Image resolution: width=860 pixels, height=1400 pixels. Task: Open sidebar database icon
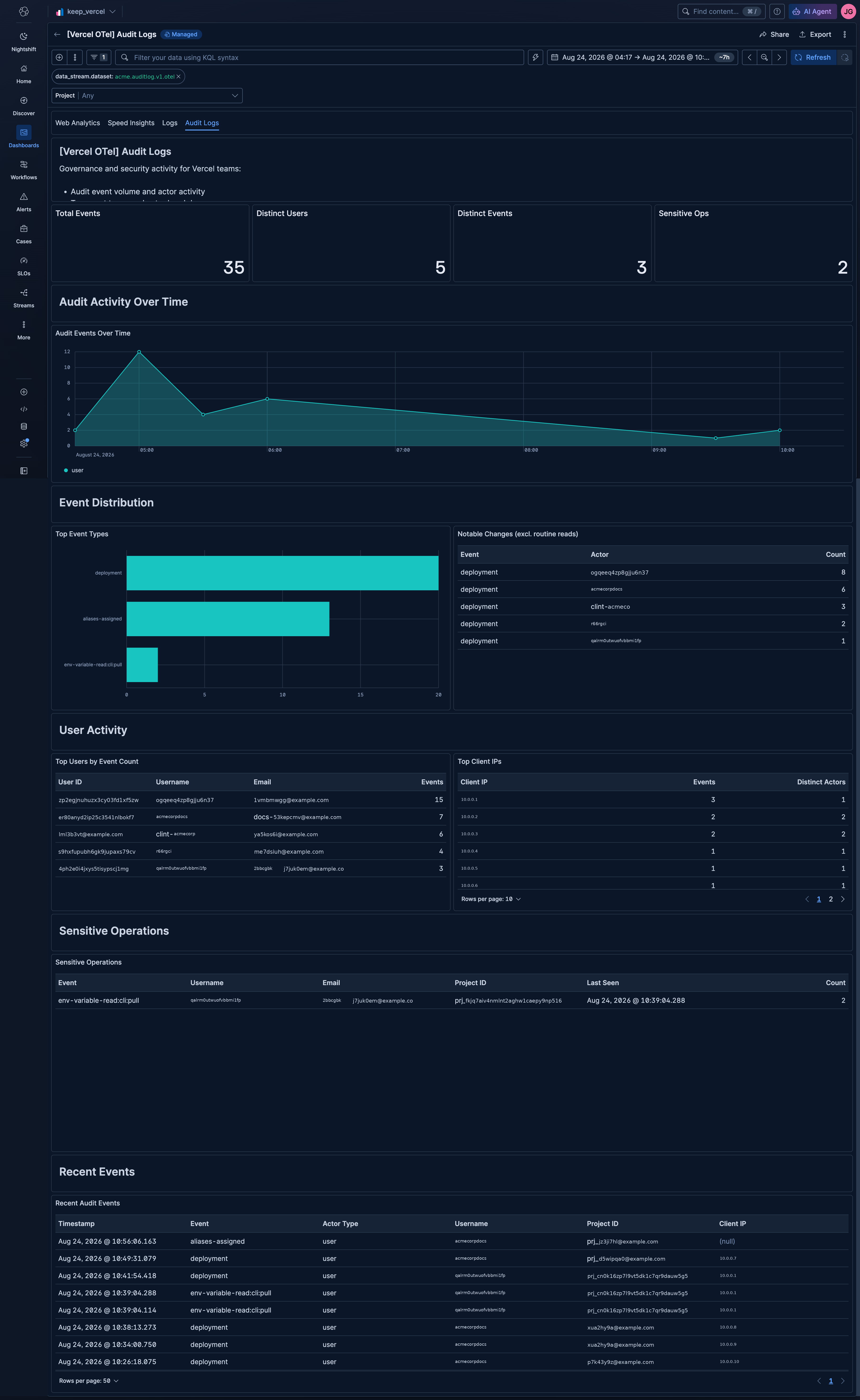point(23,426)
